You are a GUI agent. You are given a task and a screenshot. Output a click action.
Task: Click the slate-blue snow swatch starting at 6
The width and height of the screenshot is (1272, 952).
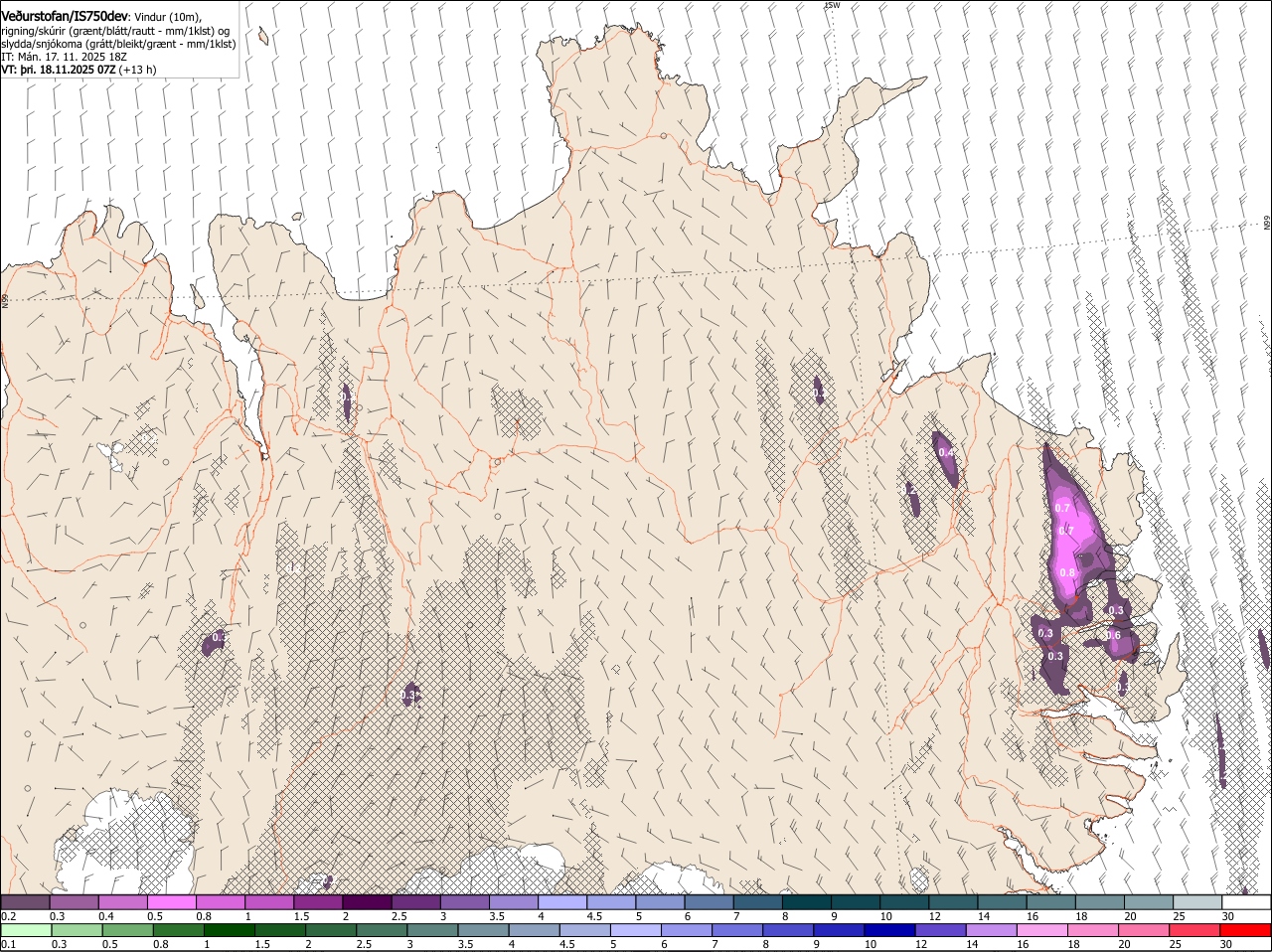click(709, 902)
